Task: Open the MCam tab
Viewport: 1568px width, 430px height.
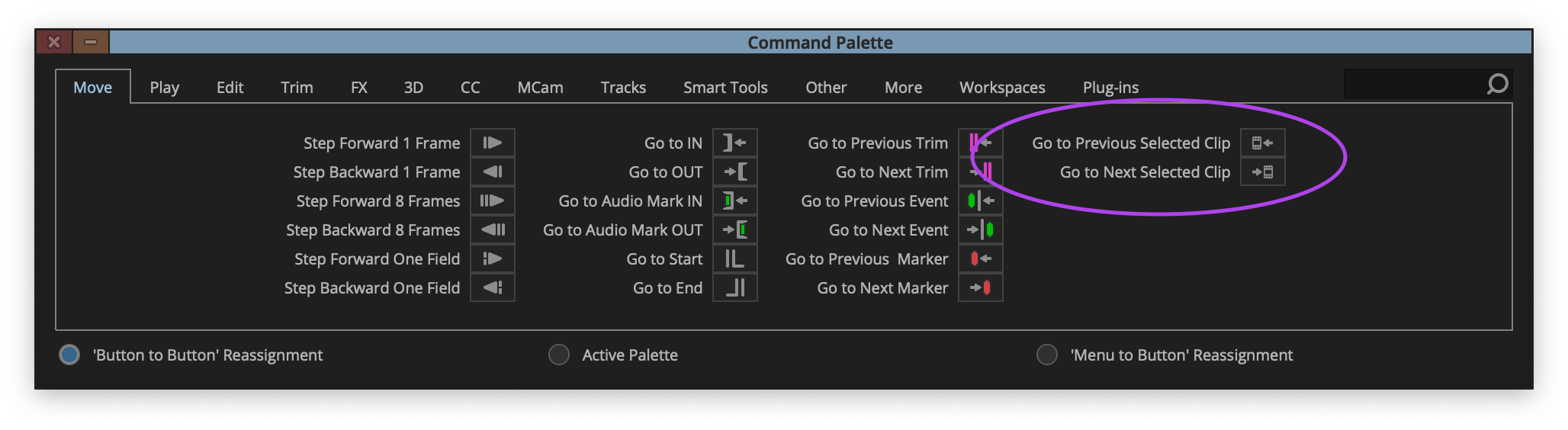Action: 540,87
